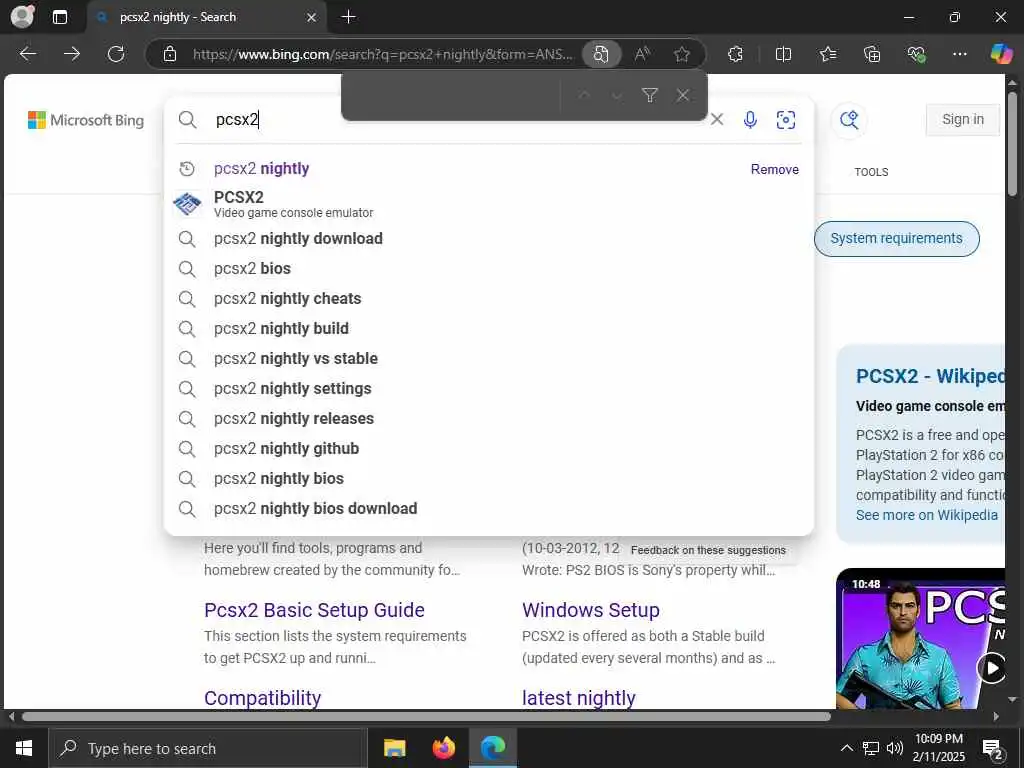Open Bing deep search icon
The image size is (1024, 768).
tap(849, 120)
